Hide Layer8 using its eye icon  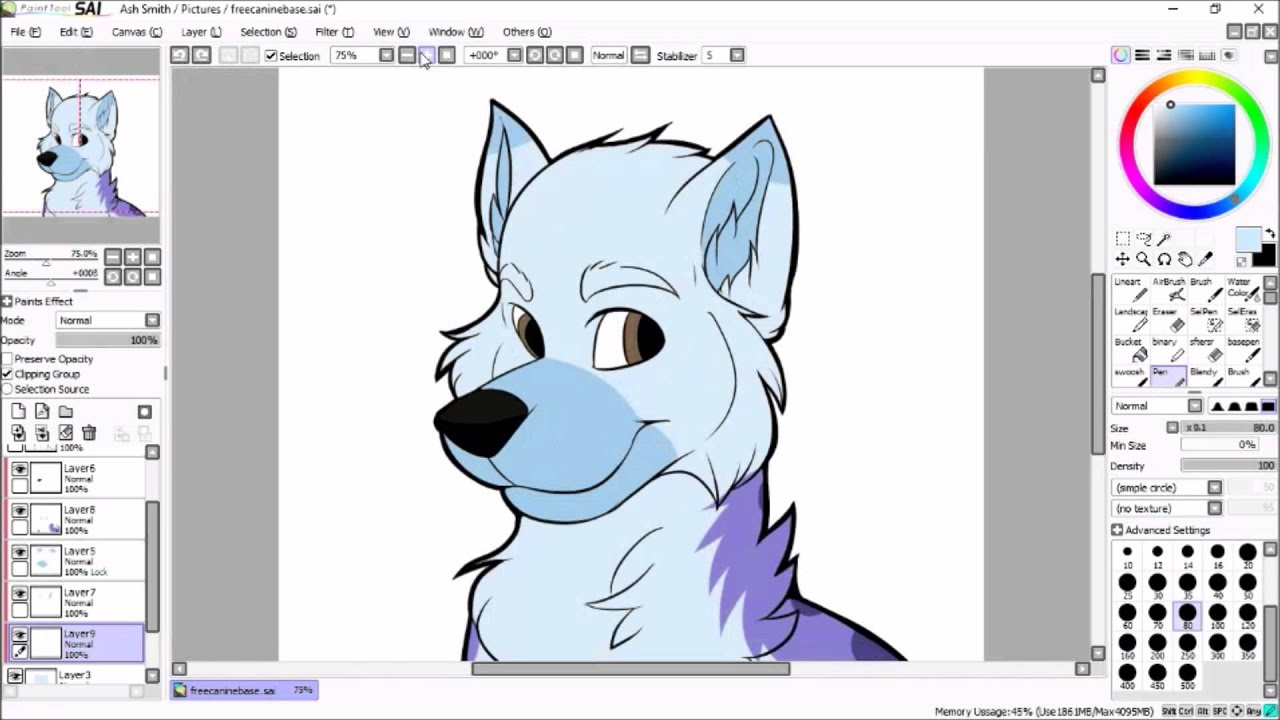[19, 510]
